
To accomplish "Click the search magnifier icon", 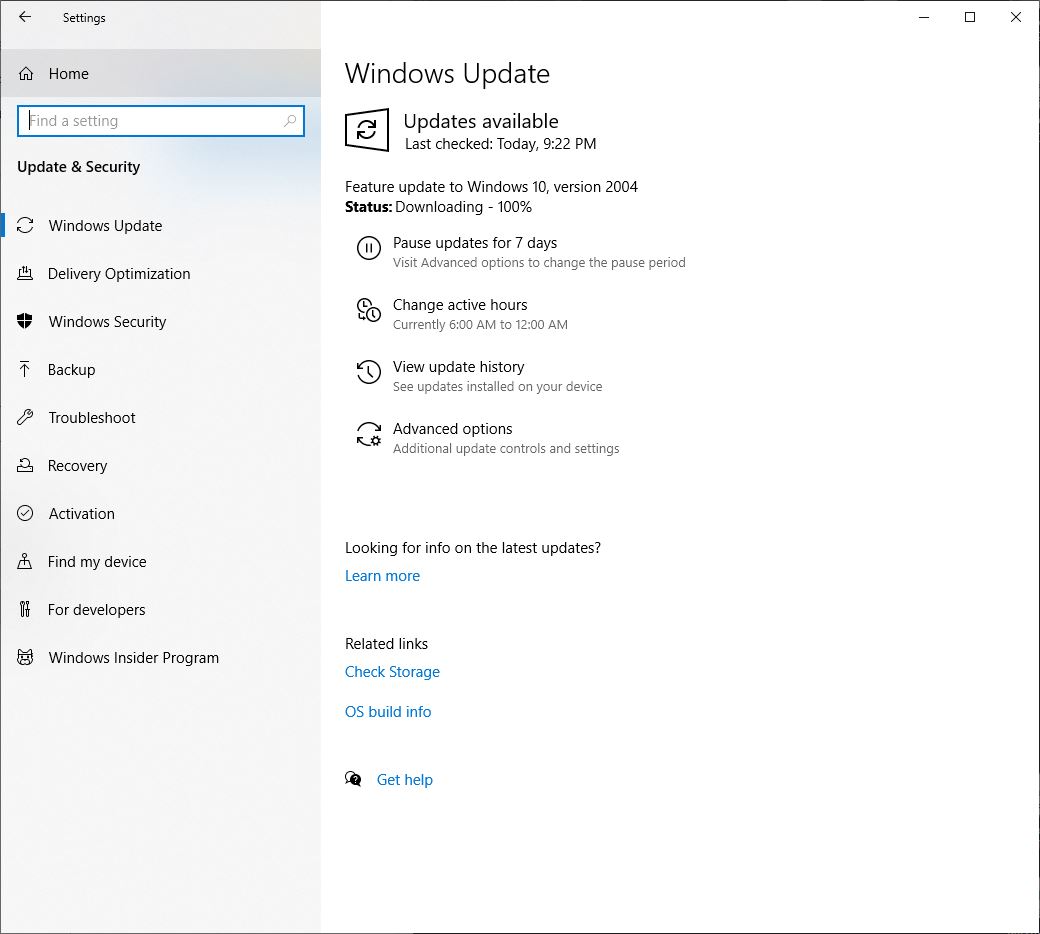I will pos(290,121).
